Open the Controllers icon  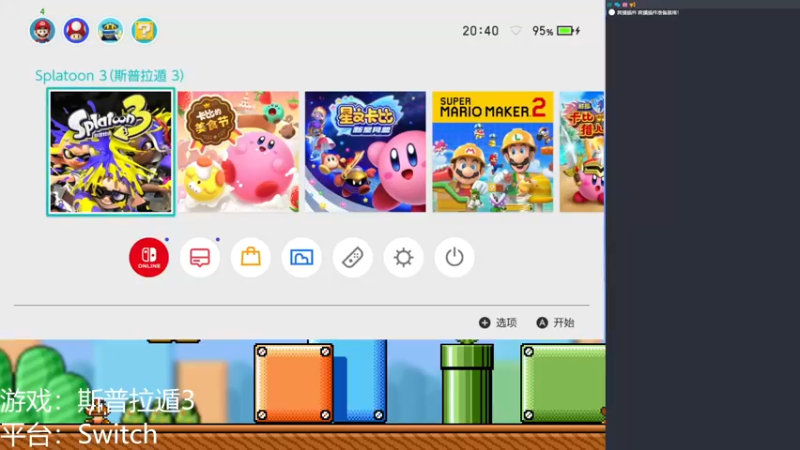coord(353,257)
